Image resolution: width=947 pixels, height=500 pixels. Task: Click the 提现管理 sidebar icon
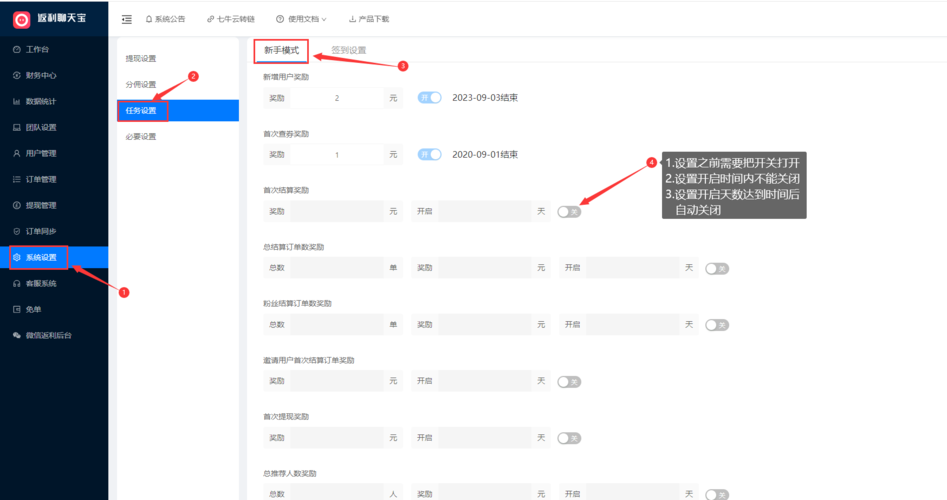[x=17, y=205]
